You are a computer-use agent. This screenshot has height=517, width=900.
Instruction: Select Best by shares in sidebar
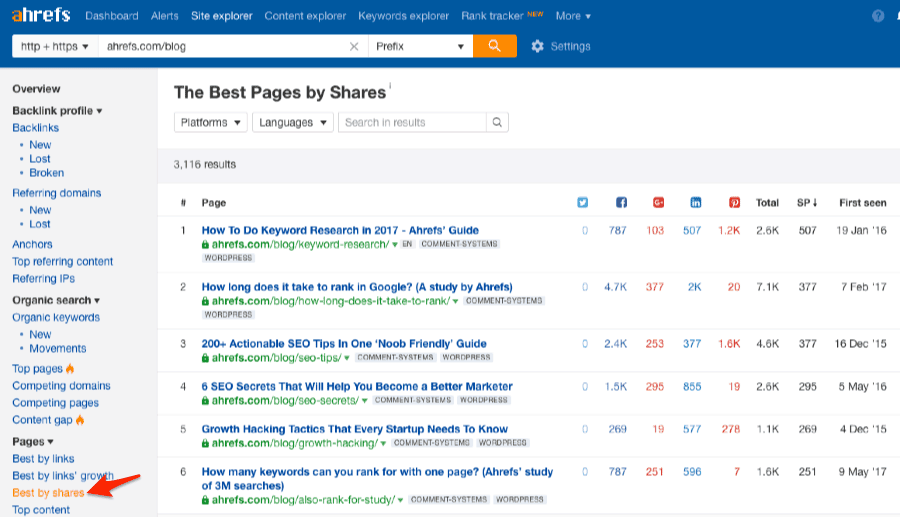coord(48,493)
